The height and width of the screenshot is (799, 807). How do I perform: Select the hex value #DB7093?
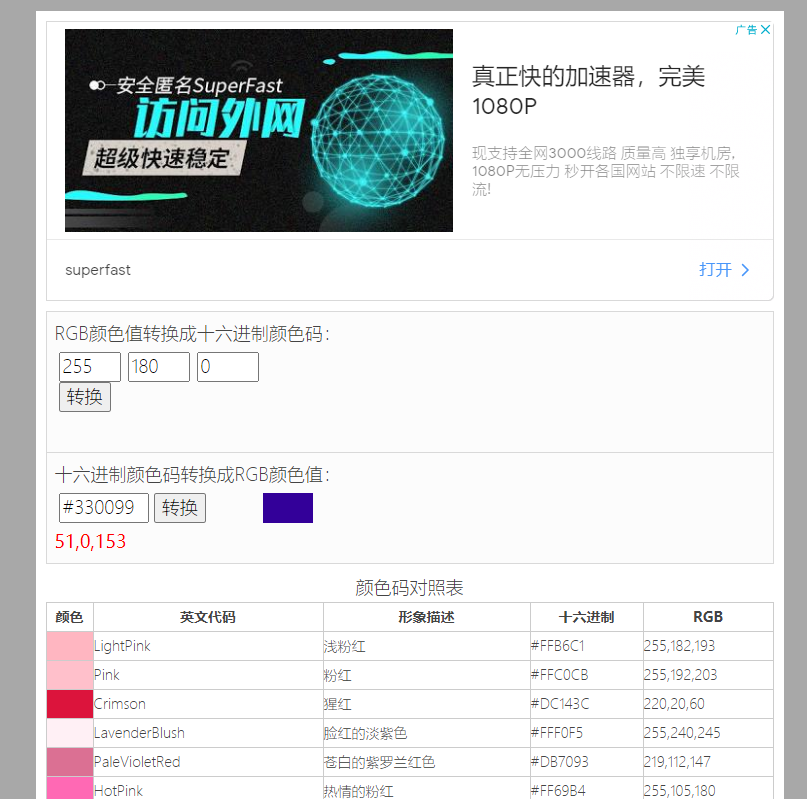[559, 762]
